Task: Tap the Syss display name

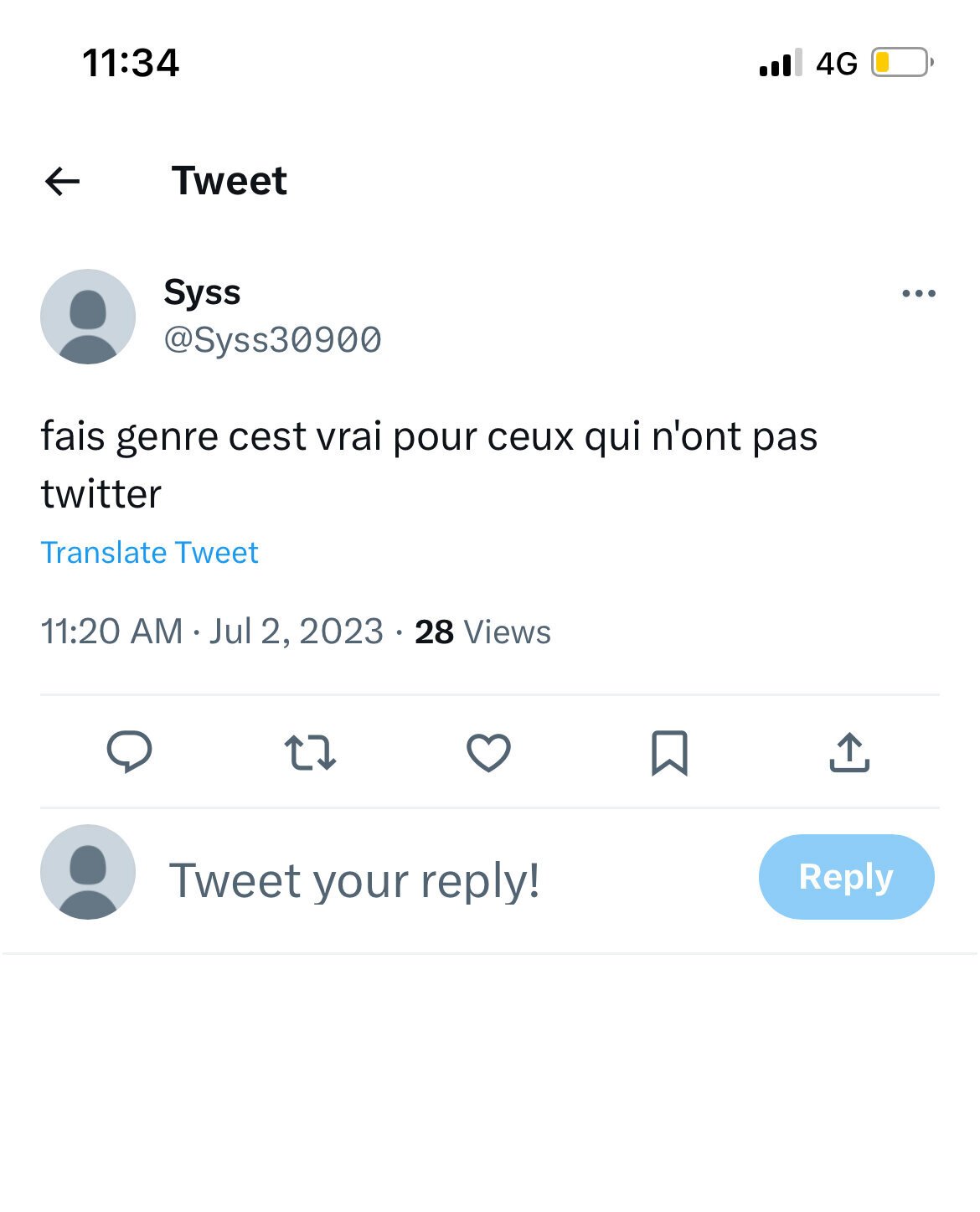Action: pyautogui.click(x=202, y=292)
